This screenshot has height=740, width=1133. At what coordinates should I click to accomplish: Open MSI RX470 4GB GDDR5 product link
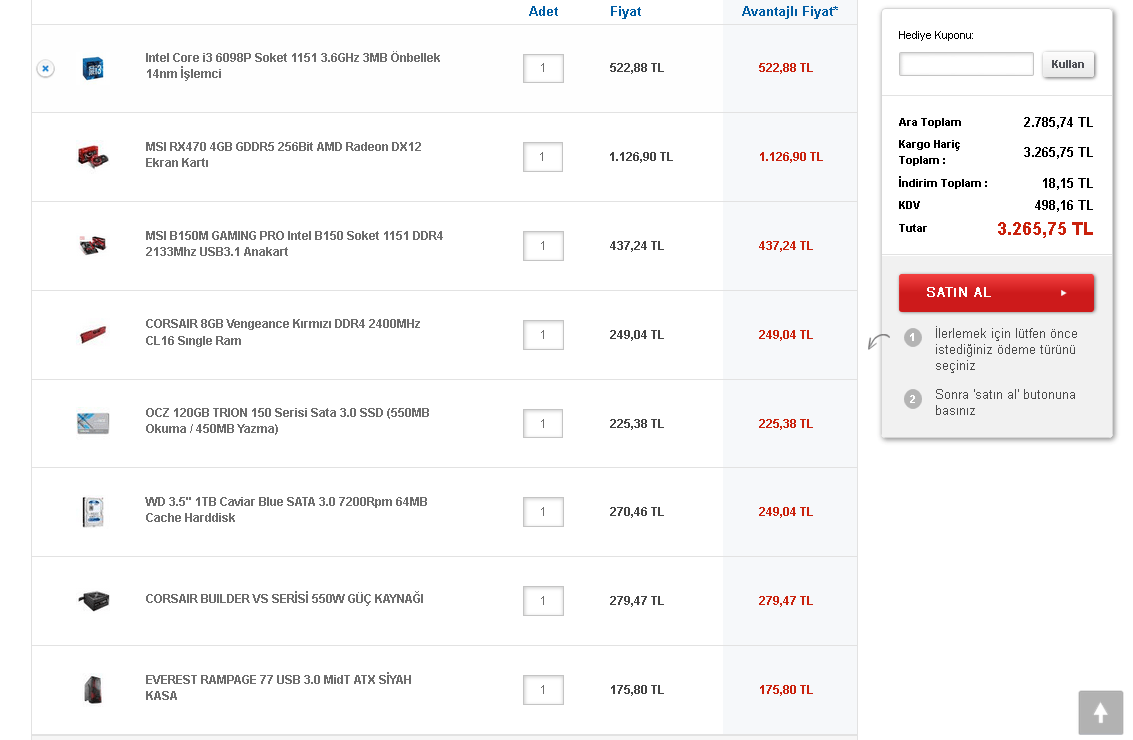click(283, 155)
